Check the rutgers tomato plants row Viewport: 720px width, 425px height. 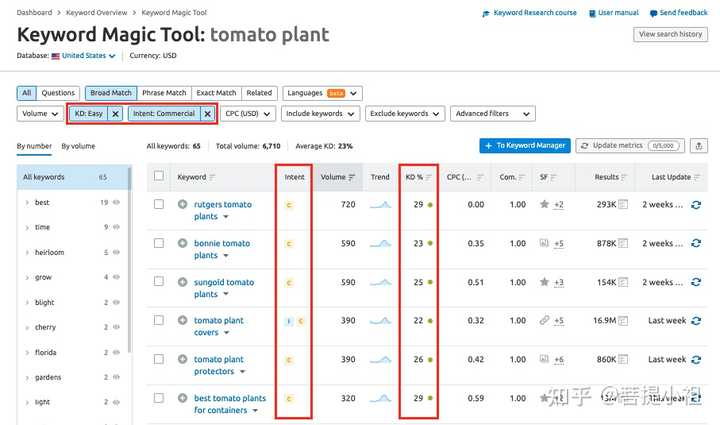[159, 204]
